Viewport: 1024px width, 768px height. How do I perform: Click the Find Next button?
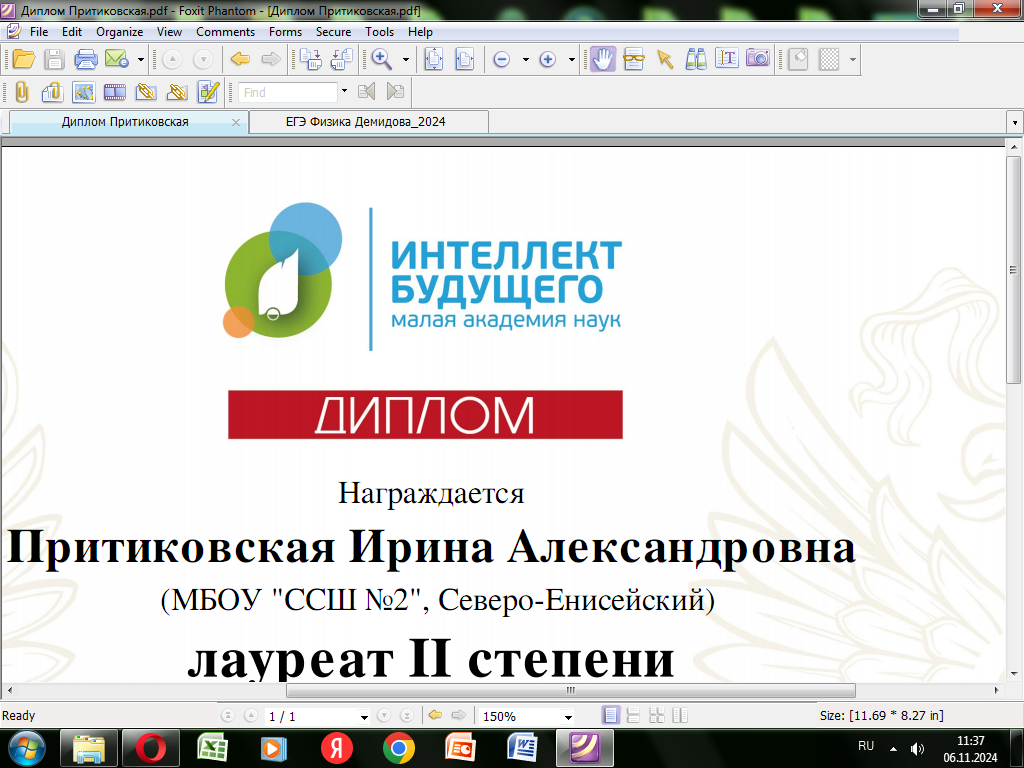click(x=395, y=91)
